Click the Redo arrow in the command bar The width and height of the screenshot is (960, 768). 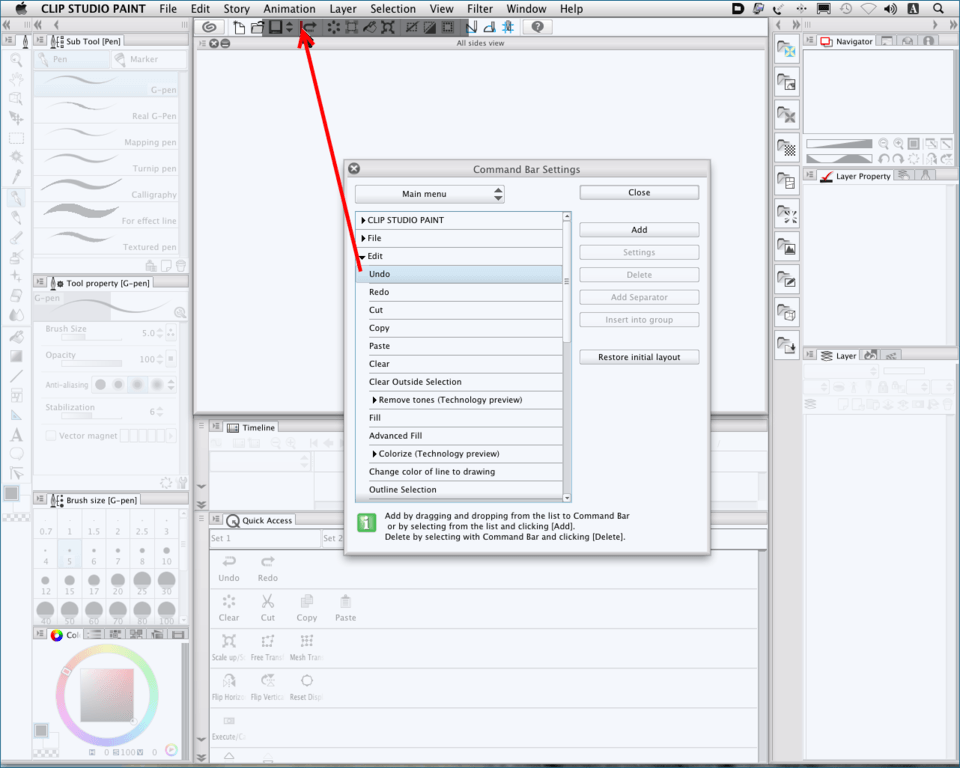pyautogui.click(x=308, y=27)
